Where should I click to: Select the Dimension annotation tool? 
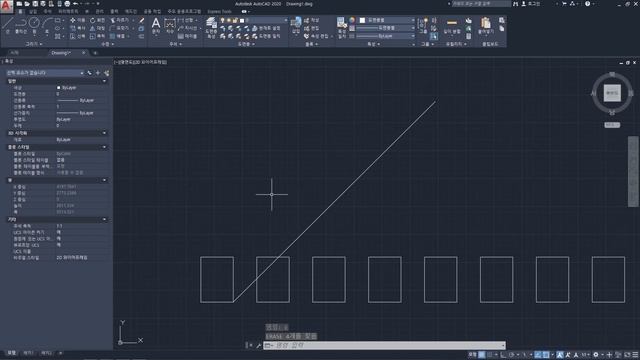(x=170, y=25)
